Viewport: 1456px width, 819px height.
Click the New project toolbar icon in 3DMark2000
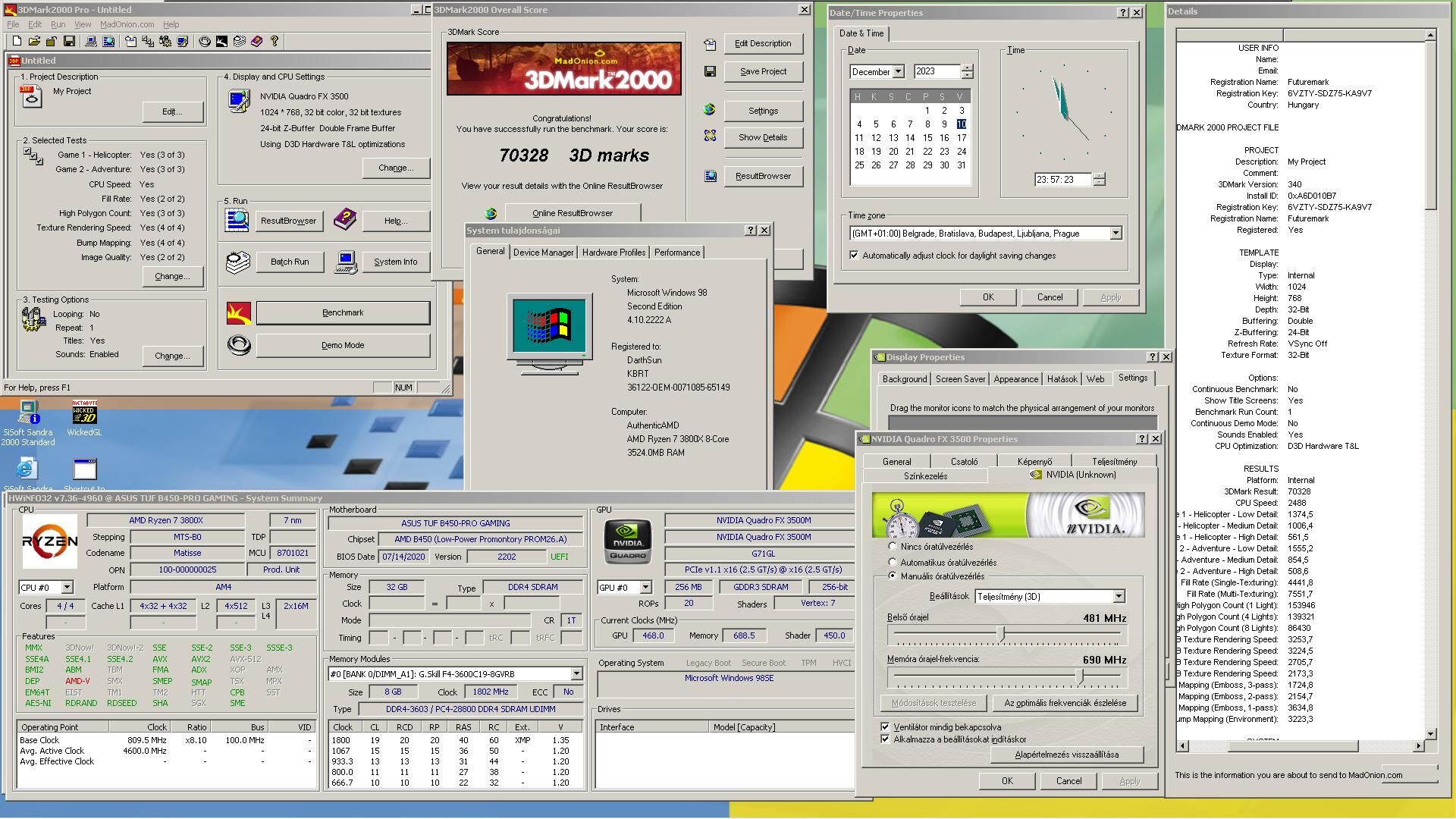(17, 41)
